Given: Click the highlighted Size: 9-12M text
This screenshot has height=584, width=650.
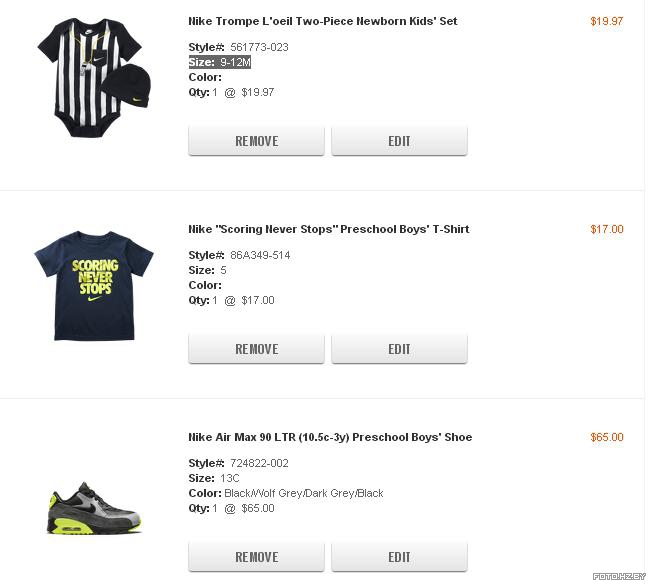Looking at the screenshot, I should tap(220, 62).
